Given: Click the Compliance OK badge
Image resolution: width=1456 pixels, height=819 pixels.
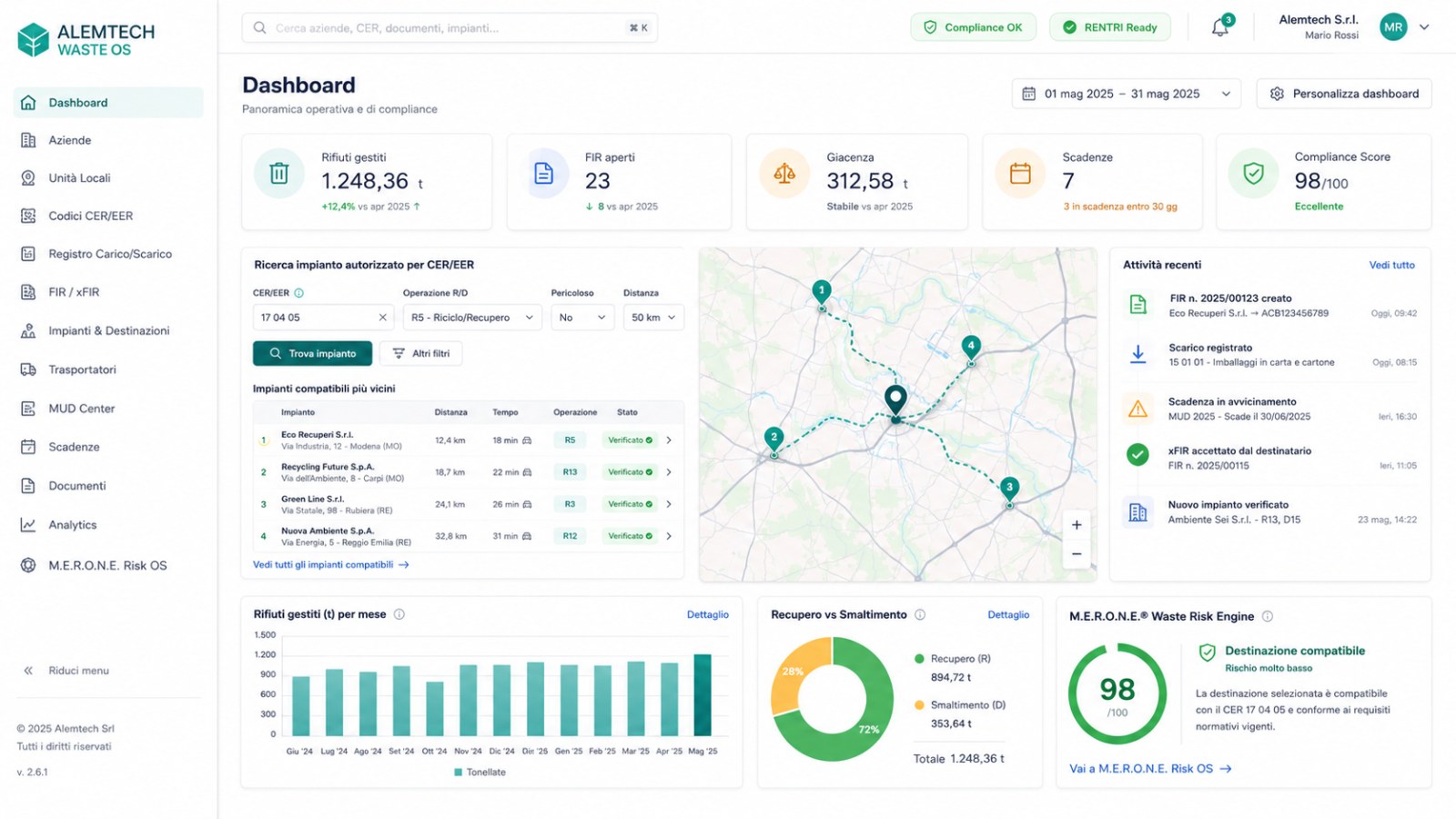Looking at the screenshot, I should [973, 27].
